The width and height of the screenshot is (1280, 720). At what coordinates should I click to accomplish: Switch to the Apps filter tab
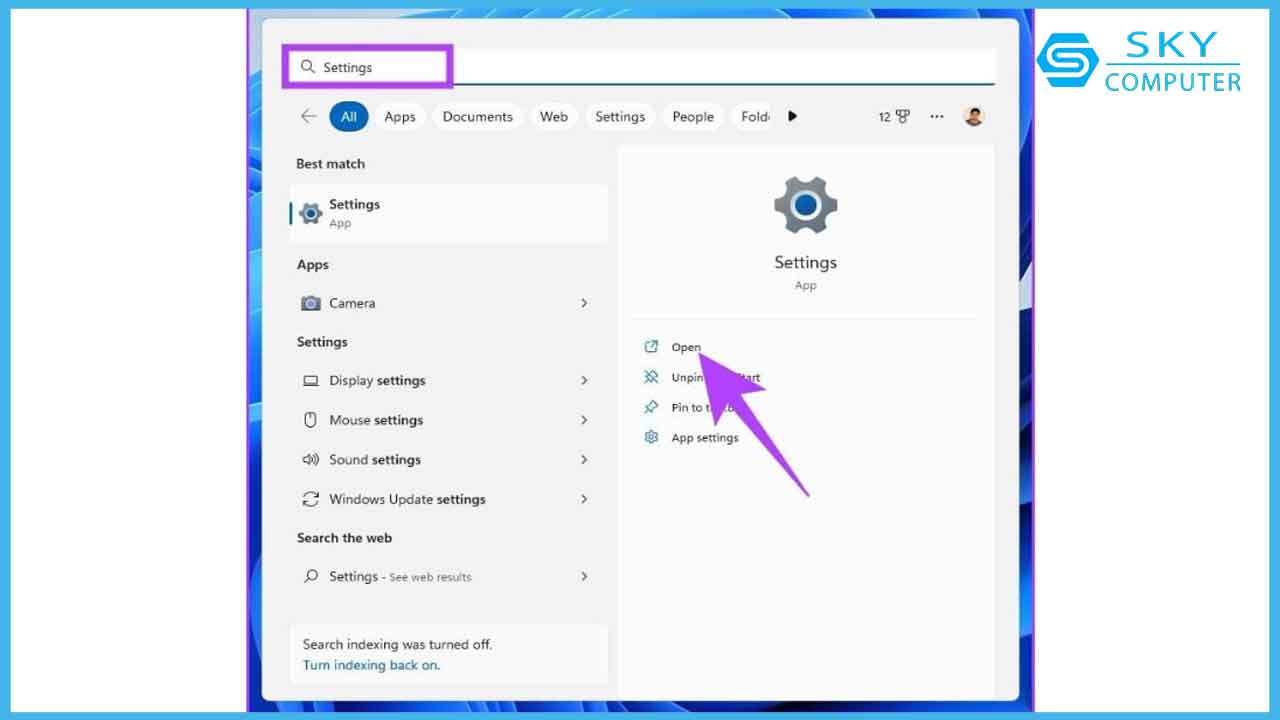click(400, 116)
